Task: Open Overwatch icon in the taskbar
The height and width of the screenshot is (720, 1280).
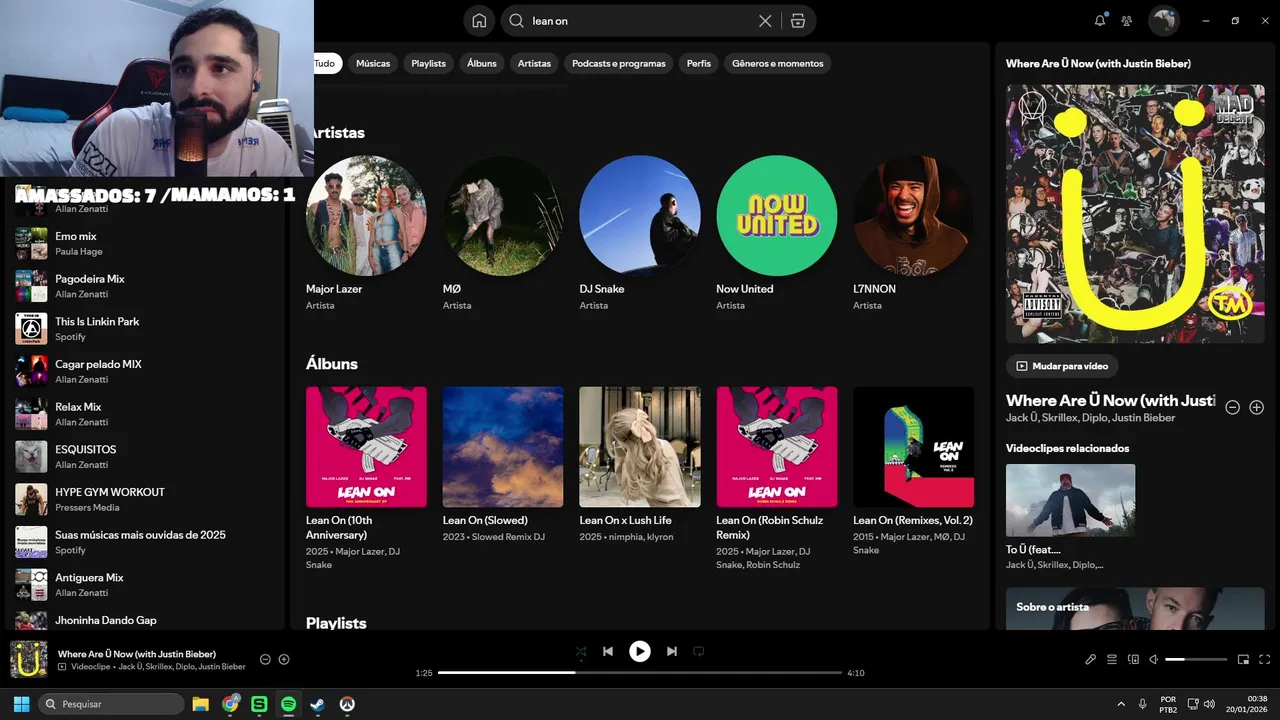Action: (x=347, y=704)
